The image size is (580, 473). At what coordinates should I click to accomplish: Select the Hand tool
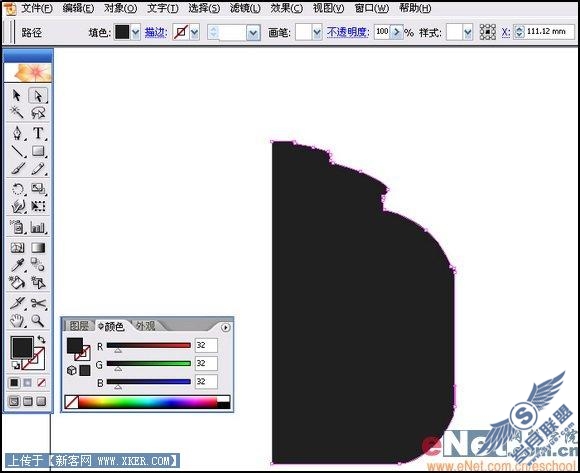coord(17,321)
